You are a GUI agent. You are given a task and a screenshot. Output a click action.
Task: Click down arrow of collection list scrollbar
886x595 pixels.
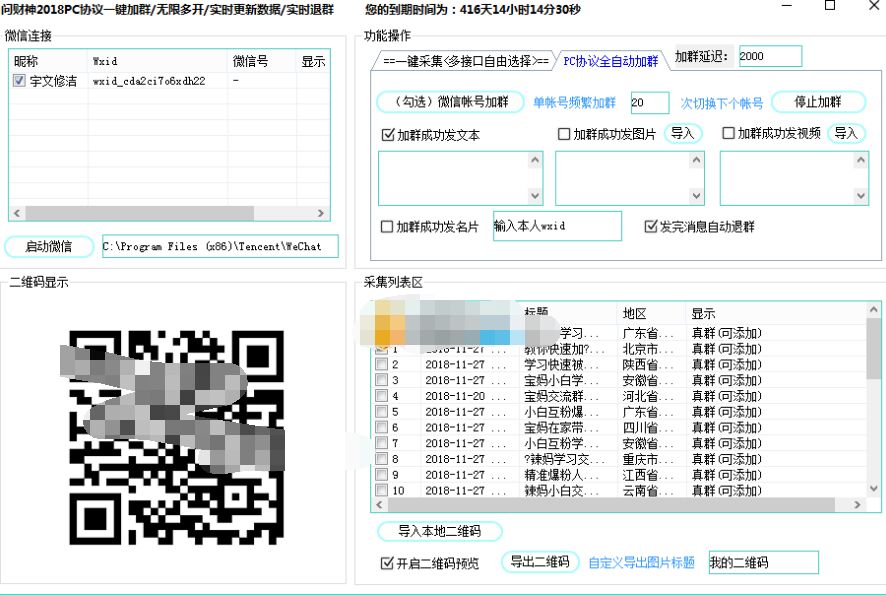874,489
